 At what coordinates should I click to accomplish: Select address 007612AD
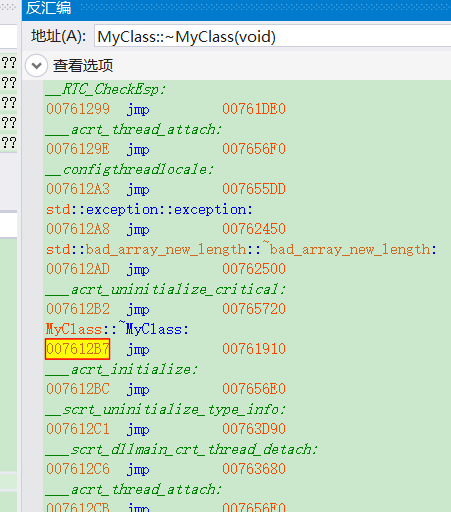(x=78, y=269)
